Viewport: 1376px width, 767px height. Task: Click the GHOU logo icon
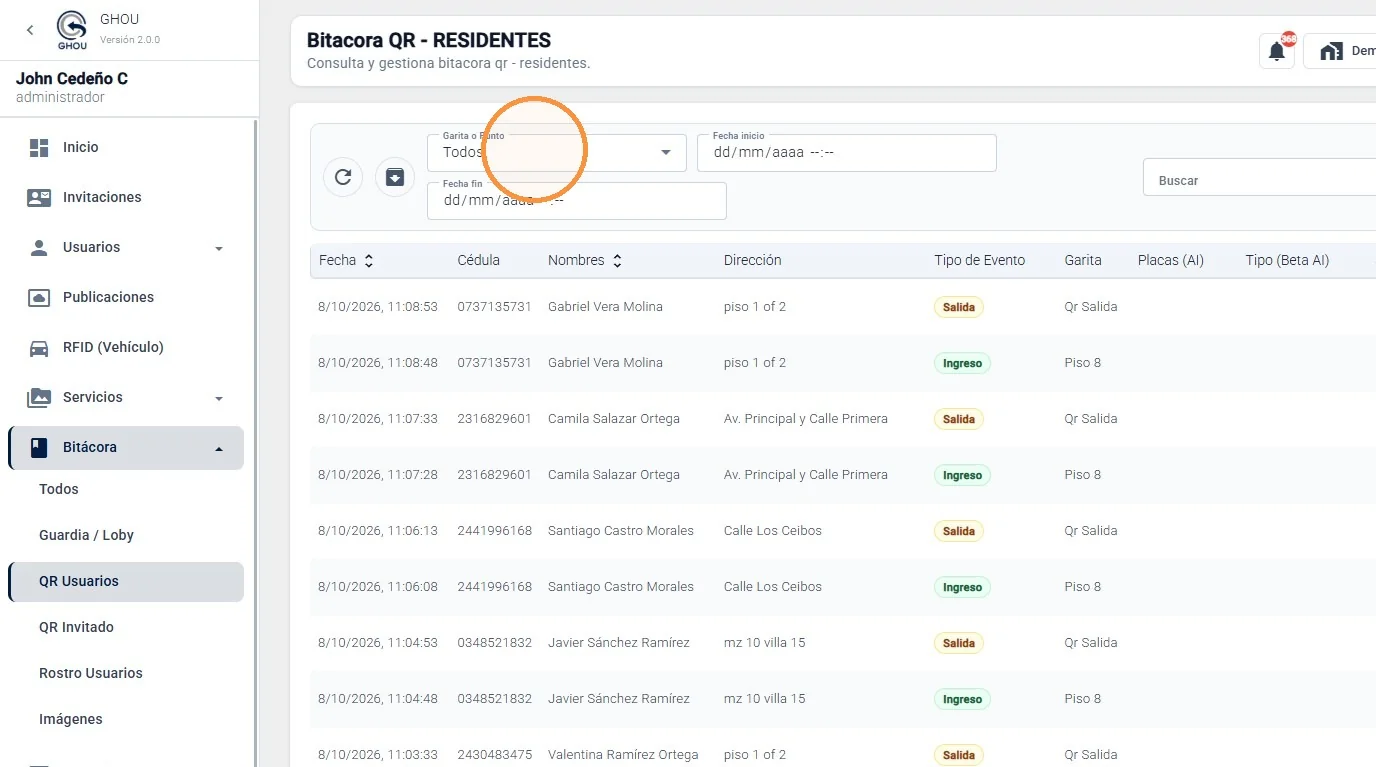(72, 30)
